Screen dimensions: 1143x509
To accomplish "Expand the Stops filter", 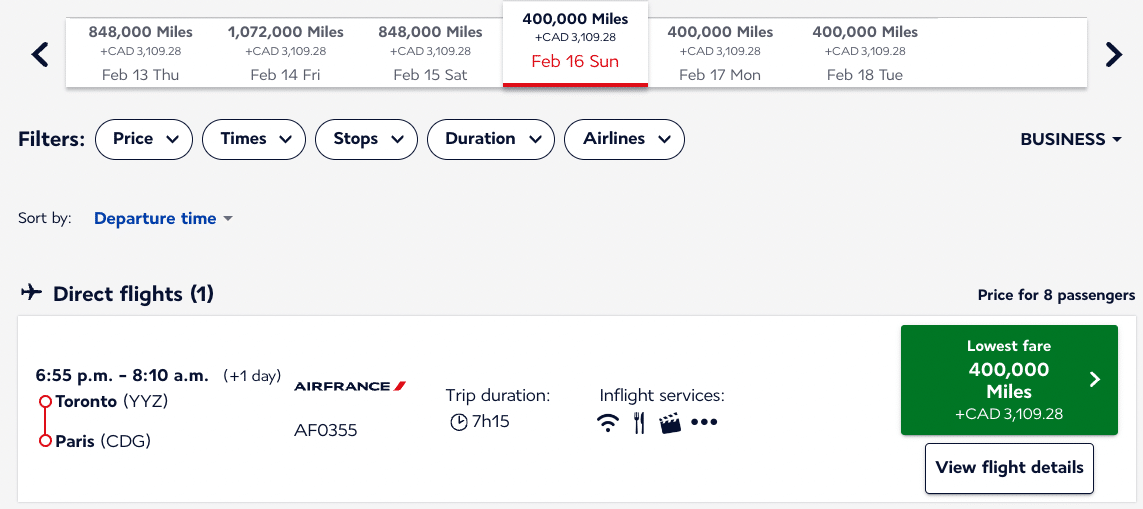I will point(366,139).
